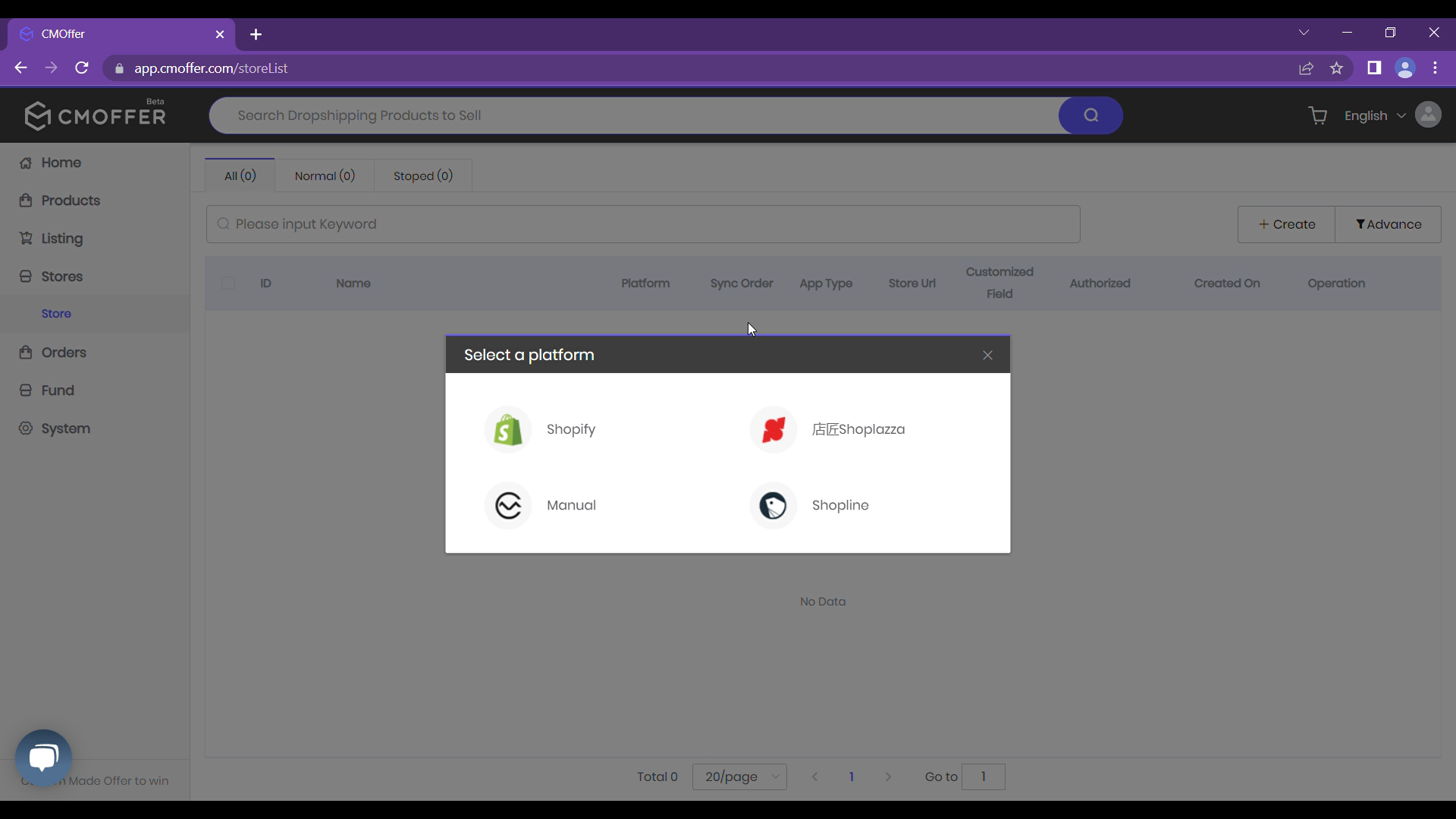
Task: Expand the English language dropdown
Action: click(1375, 115)
